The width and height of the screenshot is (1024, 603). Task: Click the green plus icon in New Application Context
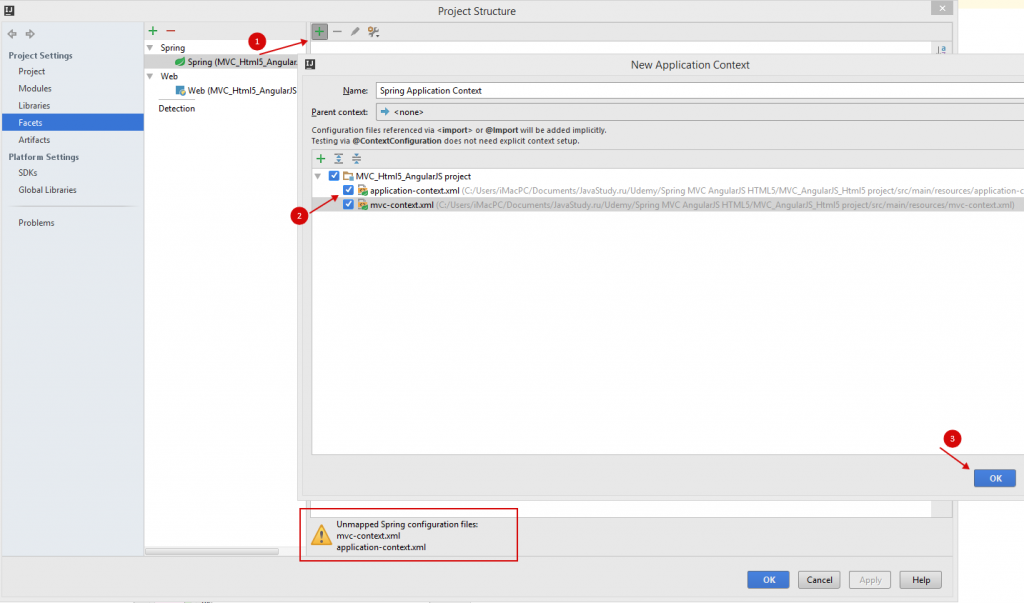(x=321, y=159)
